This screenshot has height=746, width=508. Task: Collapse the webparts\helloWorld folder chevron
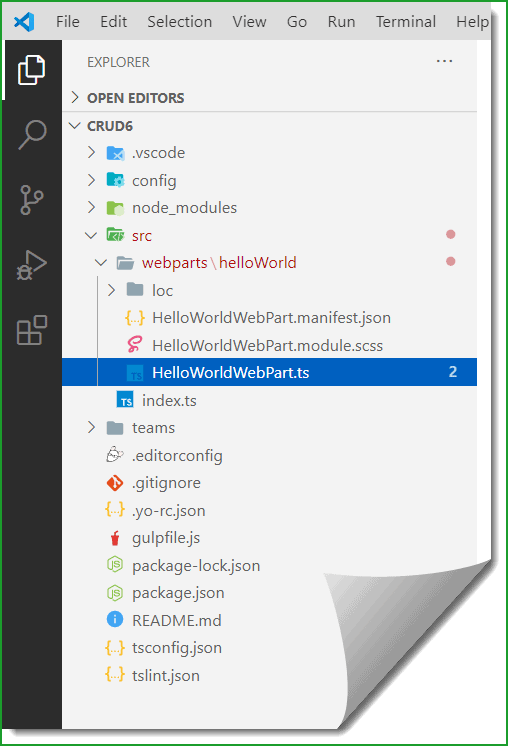(101, 262)
